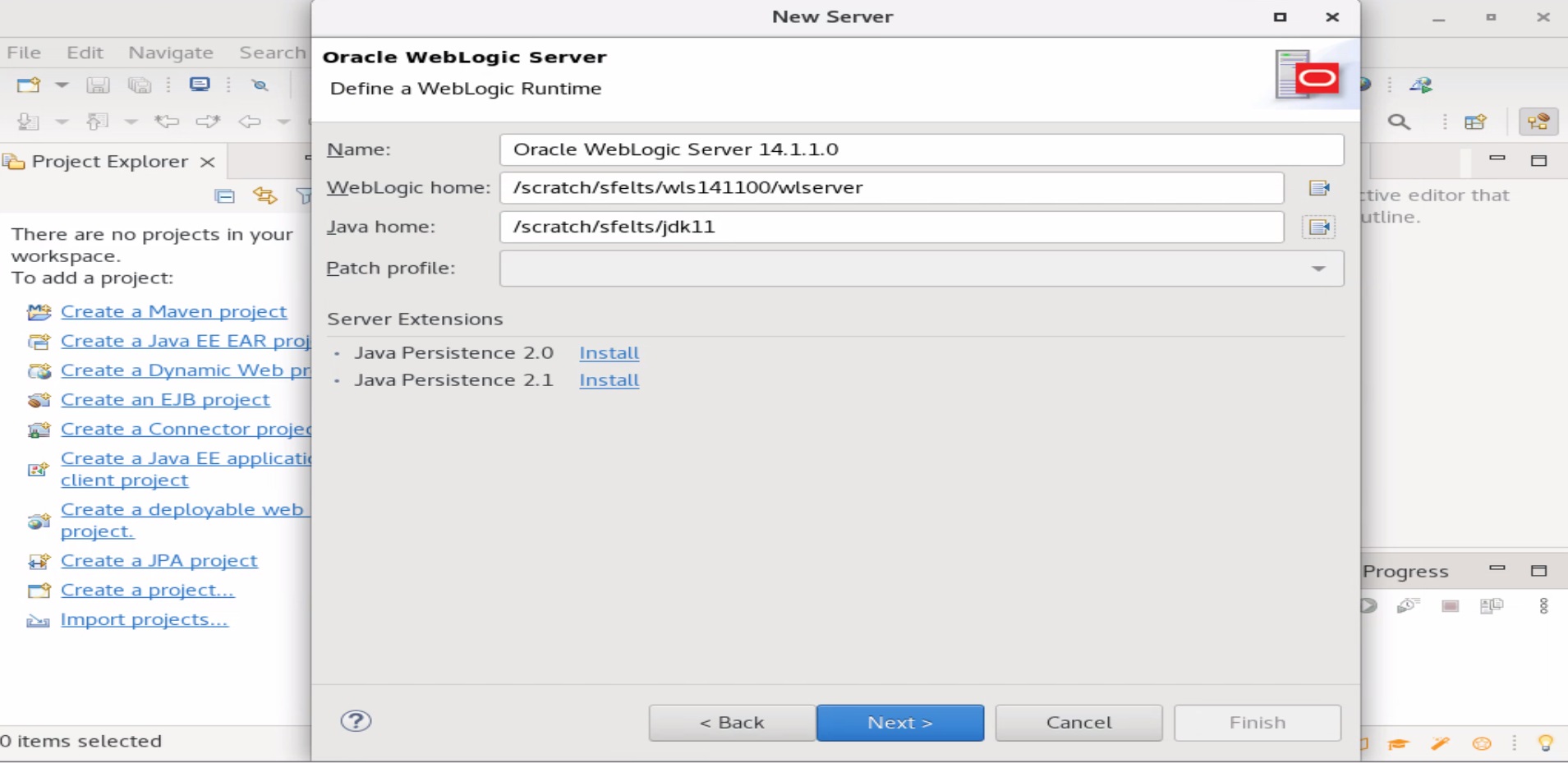
Task: Open the Navigate menu
Action: 171,53
